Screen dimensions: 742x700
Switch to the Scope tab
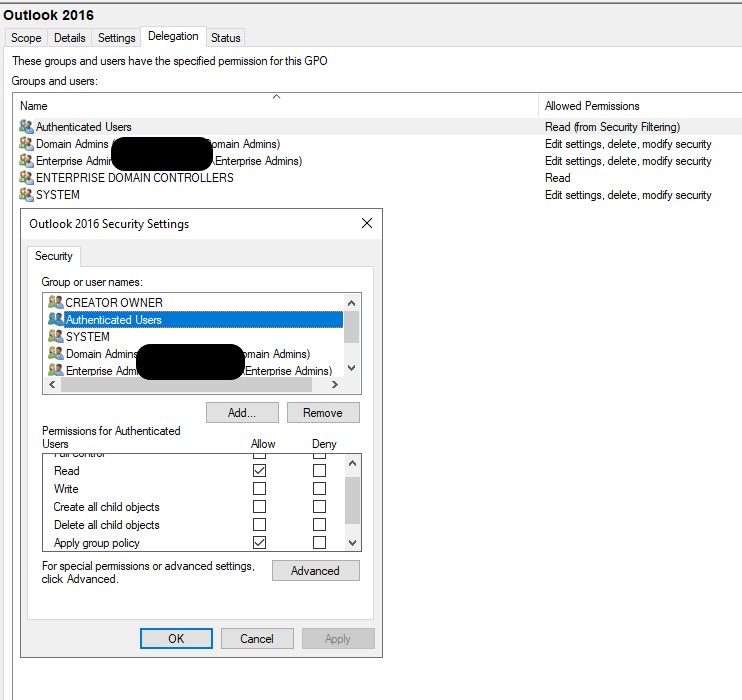(26, 38)
